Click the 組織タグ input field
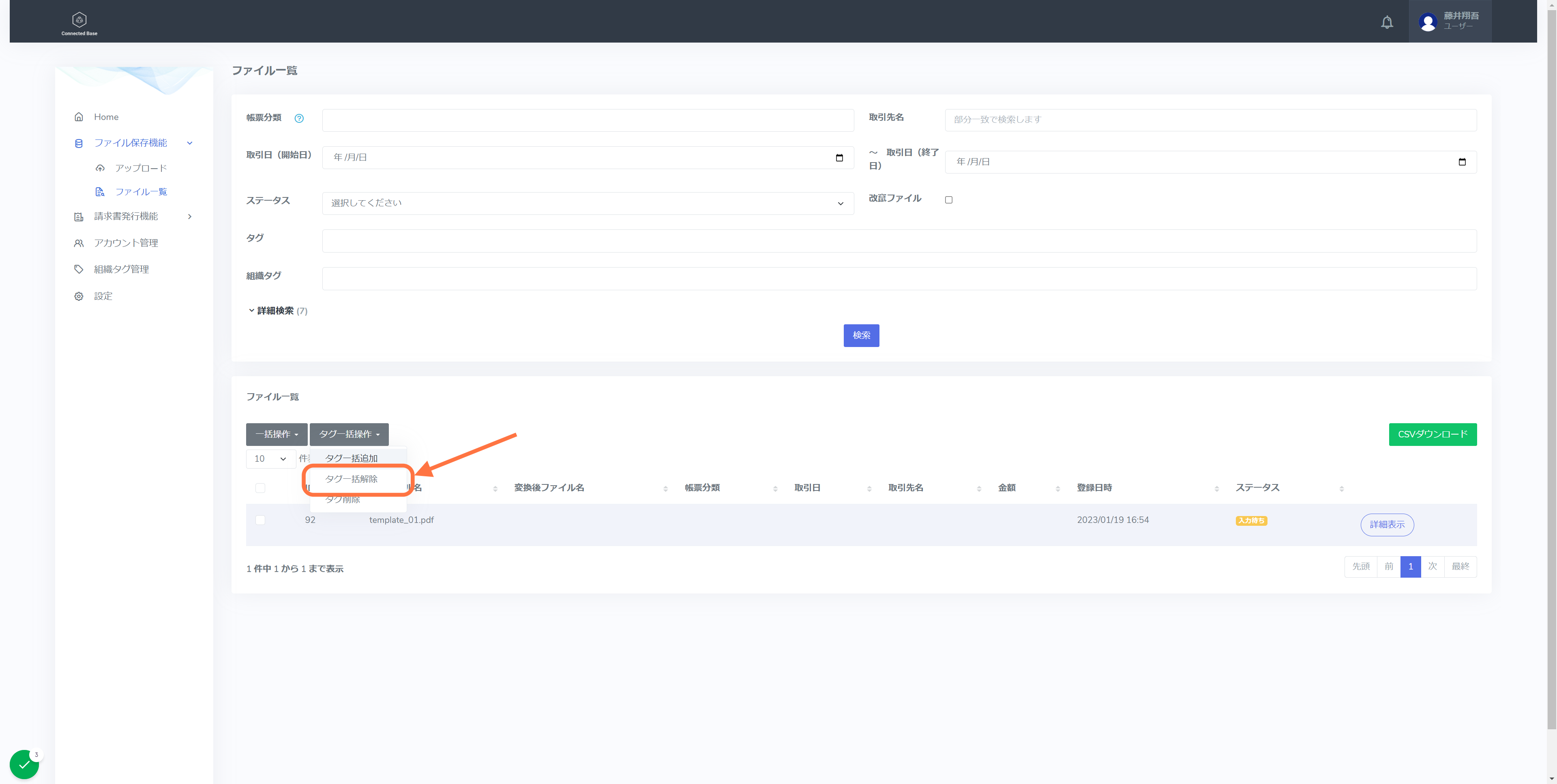Viewport: 1557px width, 784px height. tap(899, 278)
